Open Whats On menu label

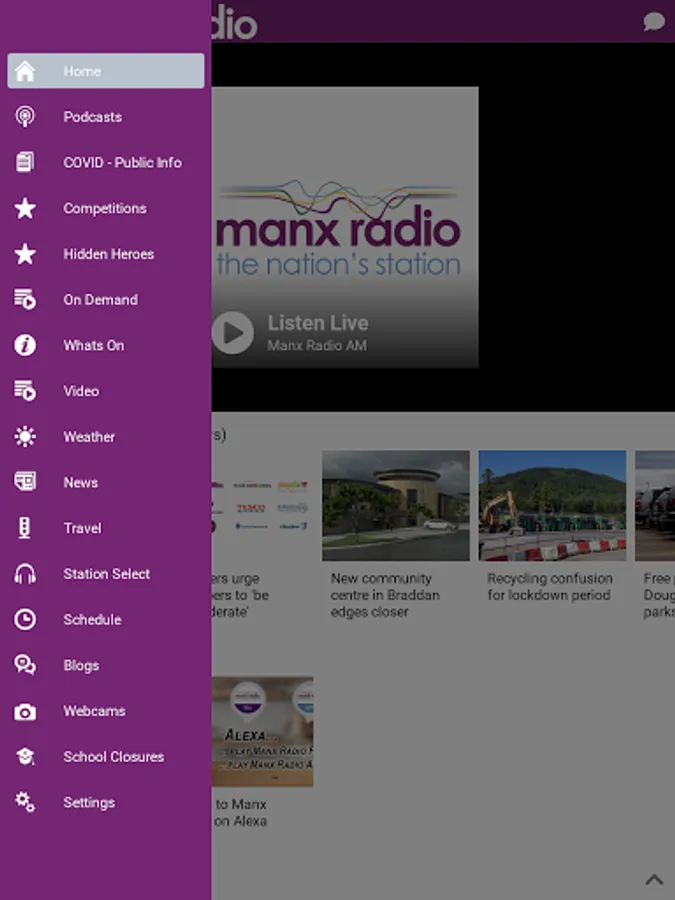(94, 345)
